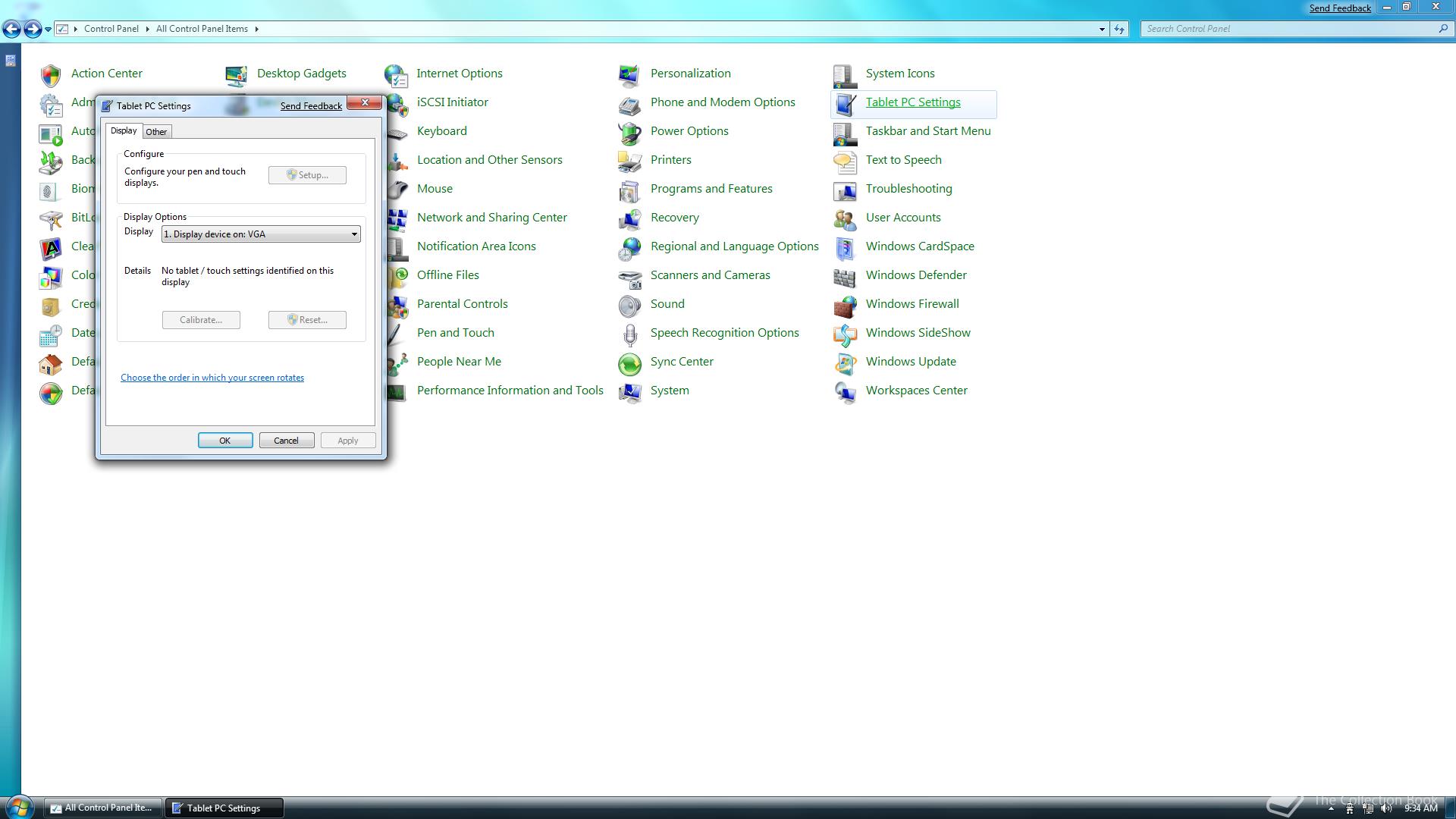Open the Recovery icon

click(x=629, y=219)
